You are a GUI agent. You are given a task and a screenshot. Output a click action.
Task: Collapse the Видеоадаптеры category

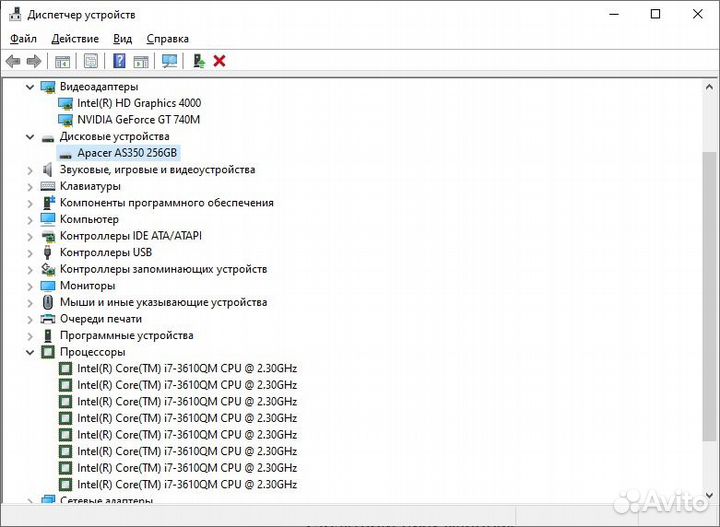[x=30, y=87]
